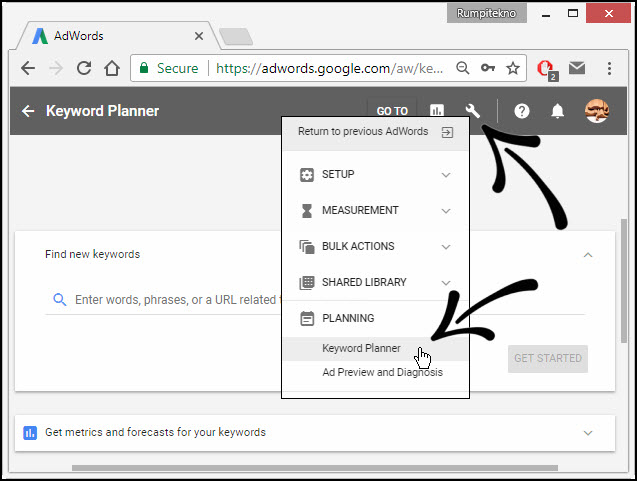Image resolution: width=637 pixels, height=481 pixels.
Task: Expand the SETUP section chevron
Action: point(446,175)
